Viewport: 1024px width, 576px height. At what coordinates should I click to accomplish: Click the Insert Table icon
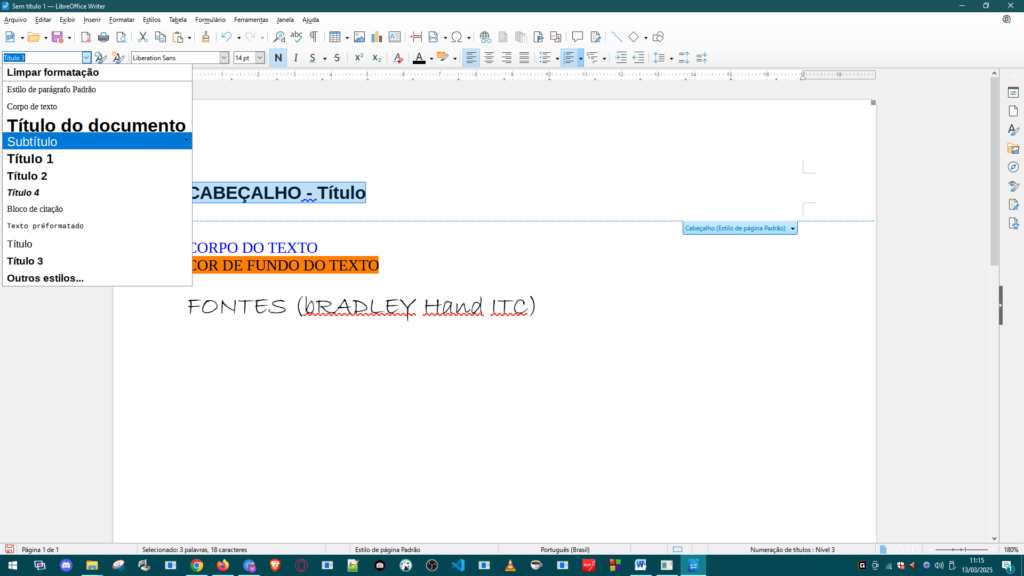[x=335, y=37]
